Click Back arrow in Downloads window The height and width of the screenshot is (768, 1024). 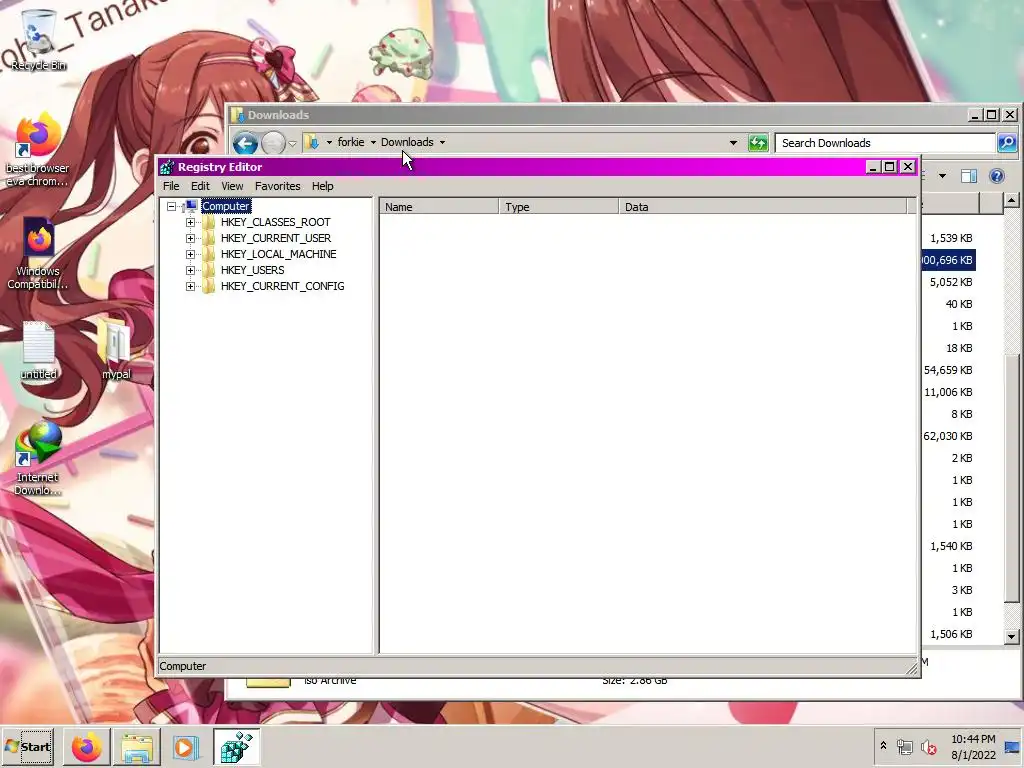point(245,143)
